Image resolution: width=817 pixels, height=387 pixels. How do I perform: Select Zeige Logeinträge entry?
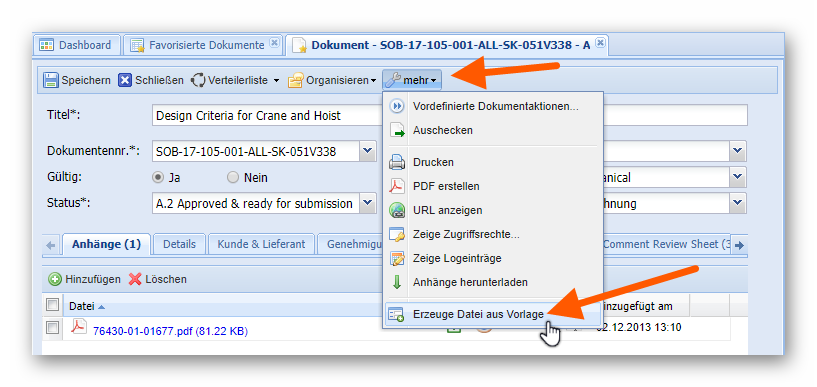click(493, 258)
